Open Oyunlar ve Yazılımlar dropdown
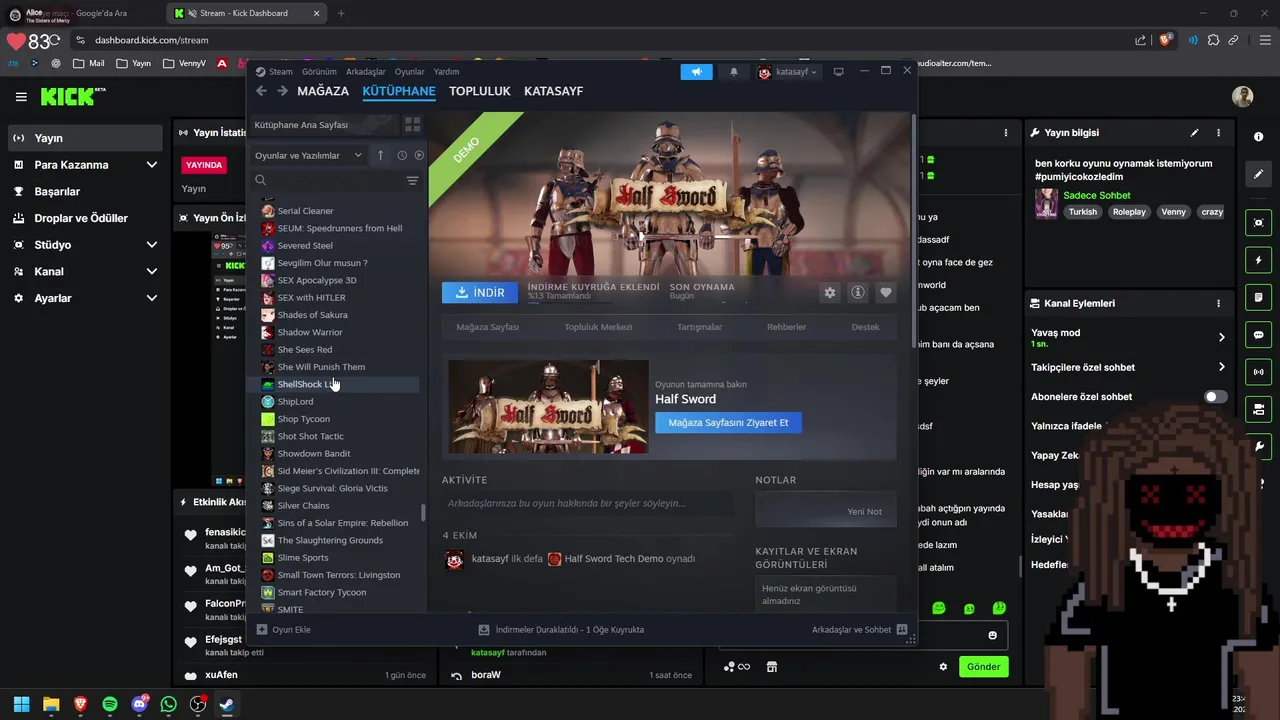 click(x=308, y=155)
